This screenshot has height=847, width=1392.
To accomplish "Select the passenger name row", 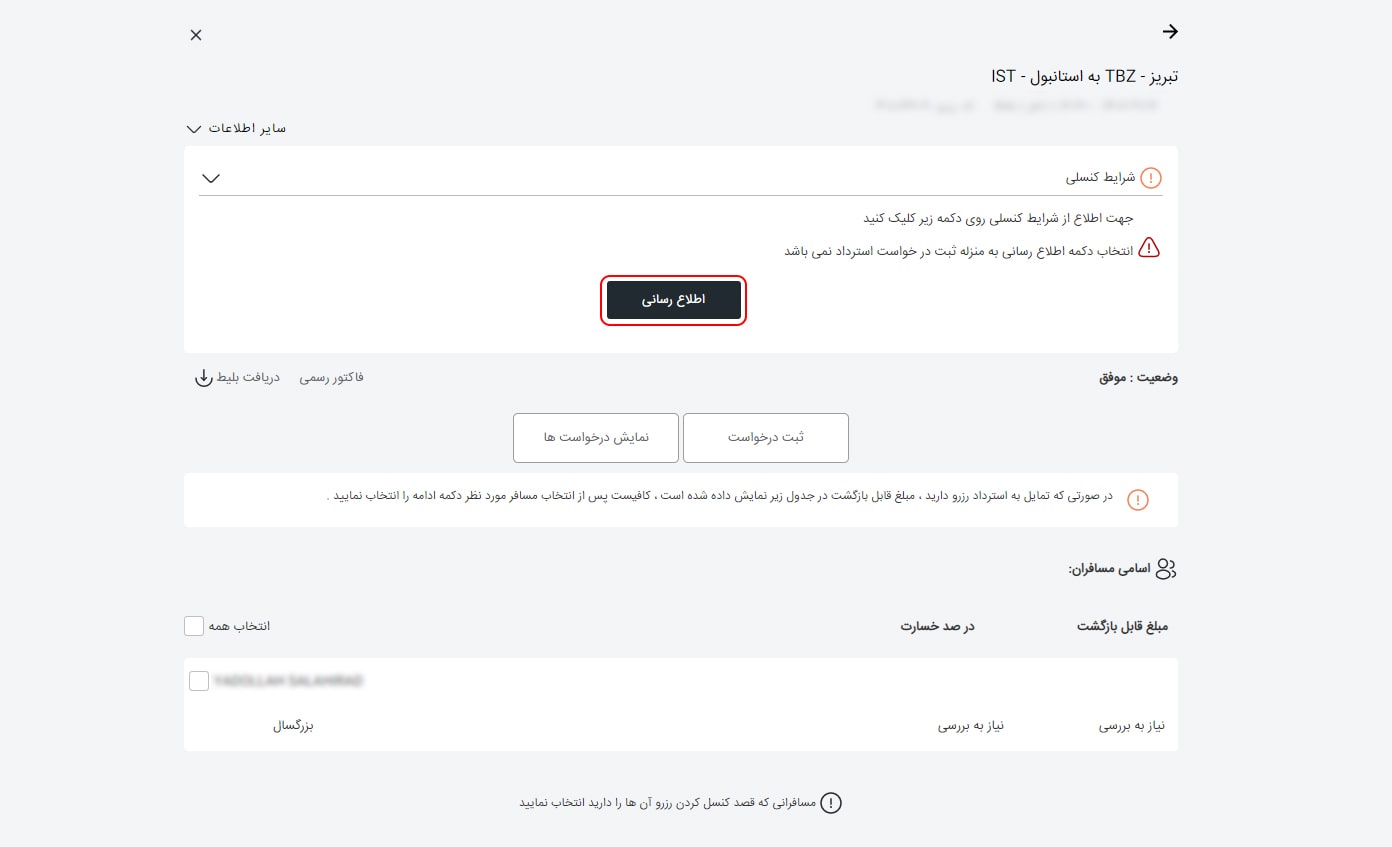I will (290, 680).
